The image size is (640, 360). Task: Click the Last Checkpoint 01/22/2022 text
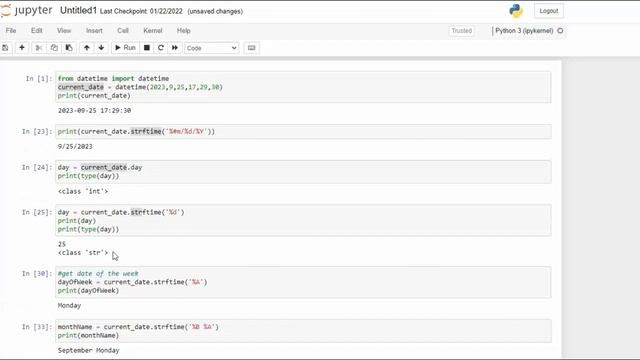click(141, 11)
